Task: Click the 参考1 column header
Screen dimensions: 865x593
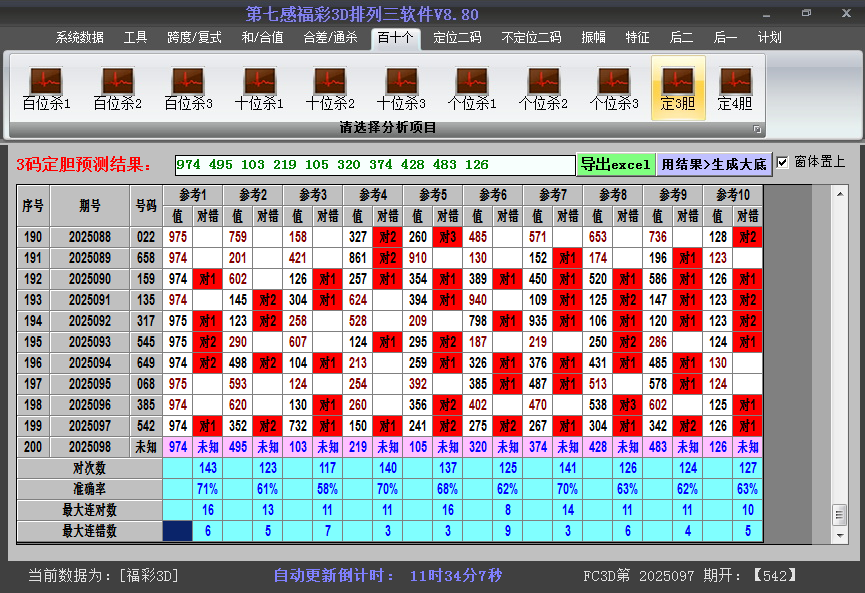Action: (x=193, y=195)
